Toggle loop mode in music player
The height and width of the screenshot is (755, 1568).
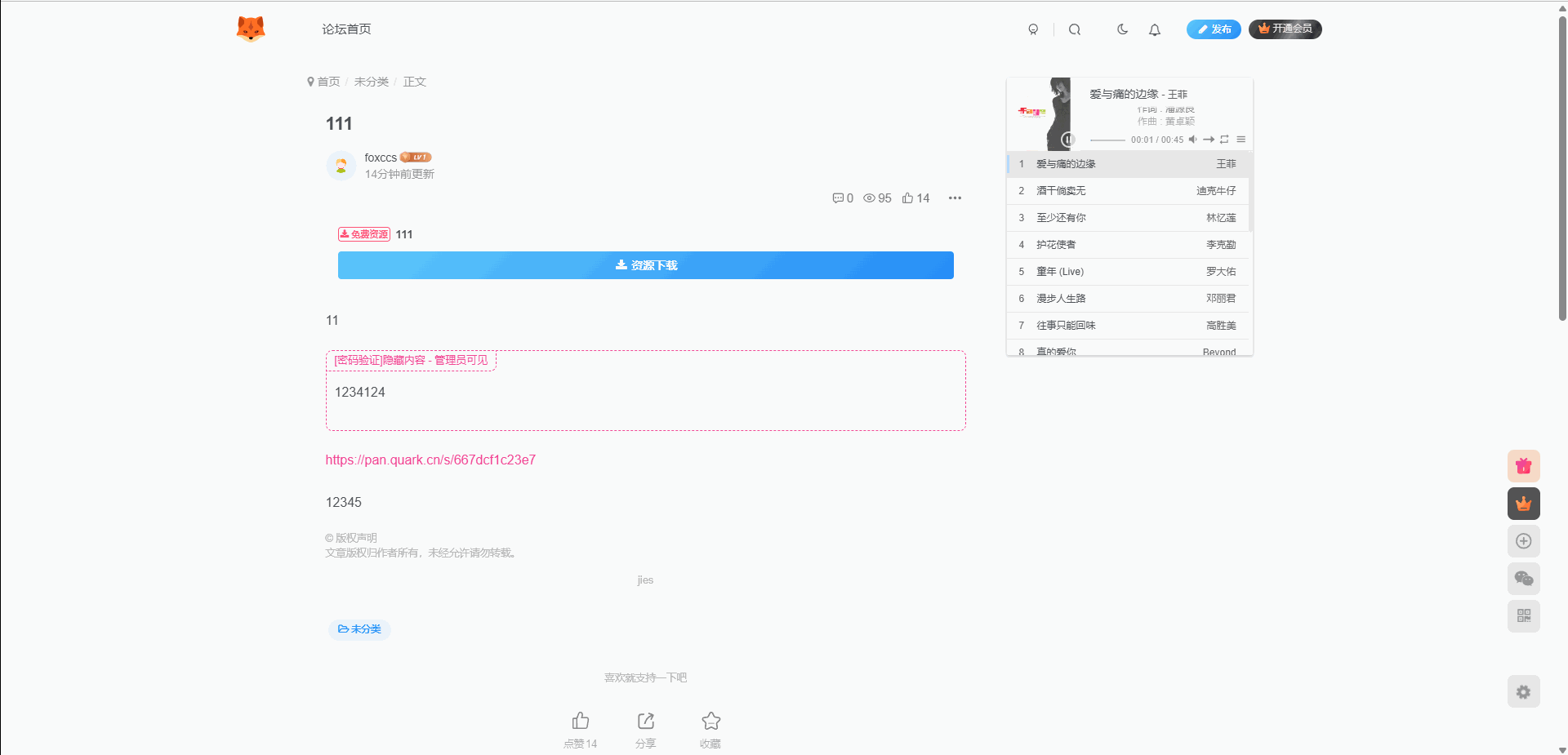pos(1224,140)
